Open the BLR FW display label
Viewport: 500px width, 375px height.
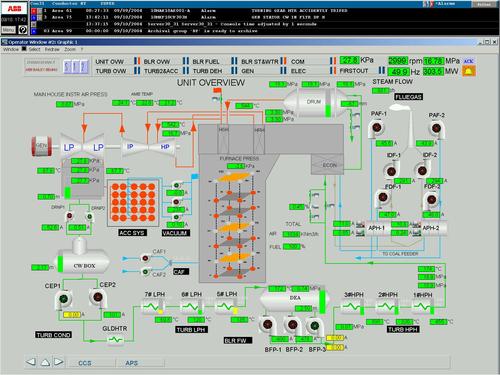(x=238, y=340)
